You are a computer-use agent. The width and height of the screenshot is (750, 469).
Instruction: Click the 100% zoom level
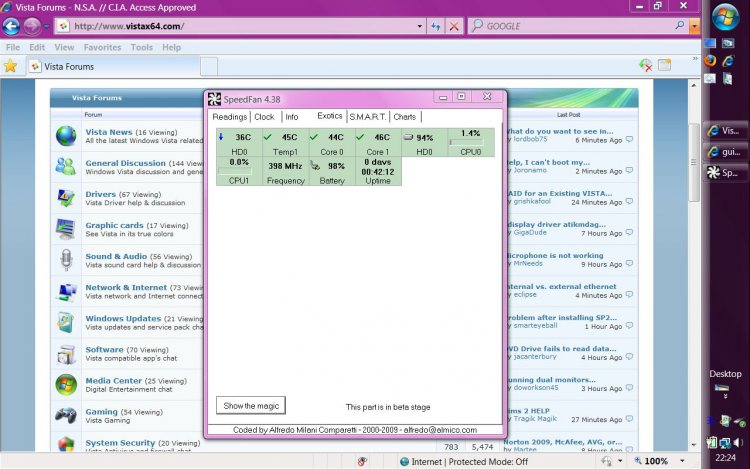click(656, 461)
